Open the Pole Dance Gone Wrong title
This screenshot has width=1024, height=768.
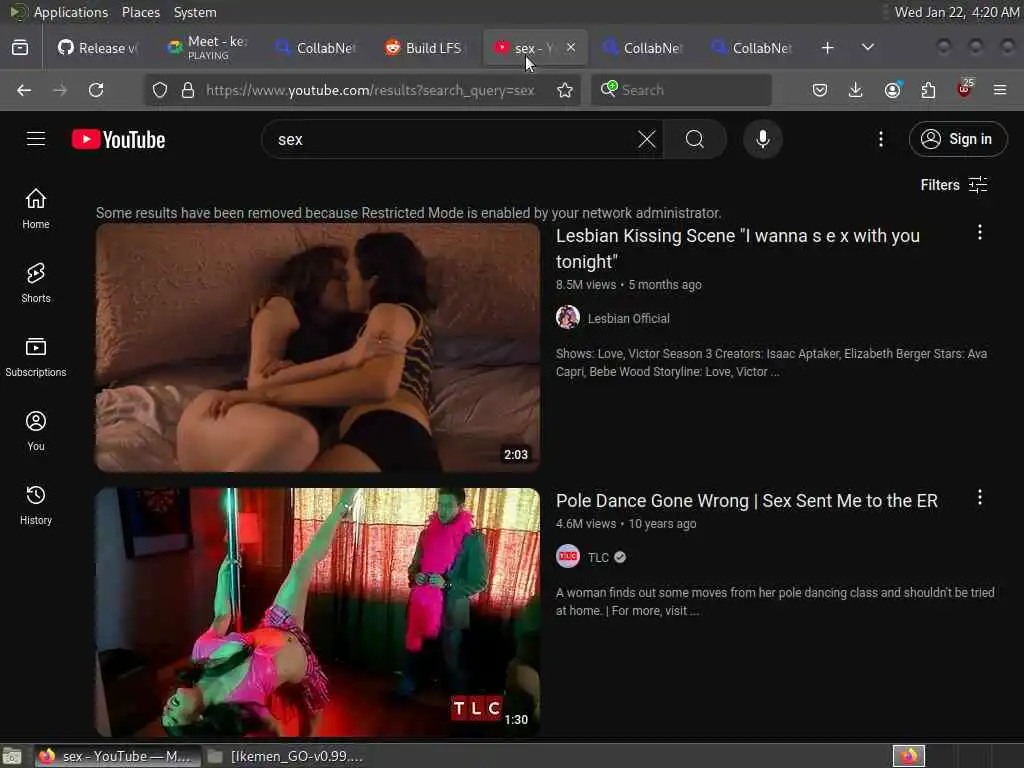(746, 501)
